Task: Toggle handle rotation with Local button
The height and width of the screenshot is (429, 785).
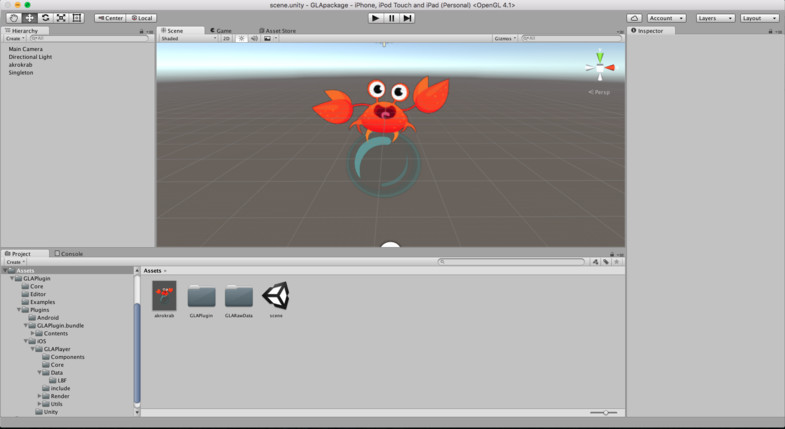Action: 142,18
